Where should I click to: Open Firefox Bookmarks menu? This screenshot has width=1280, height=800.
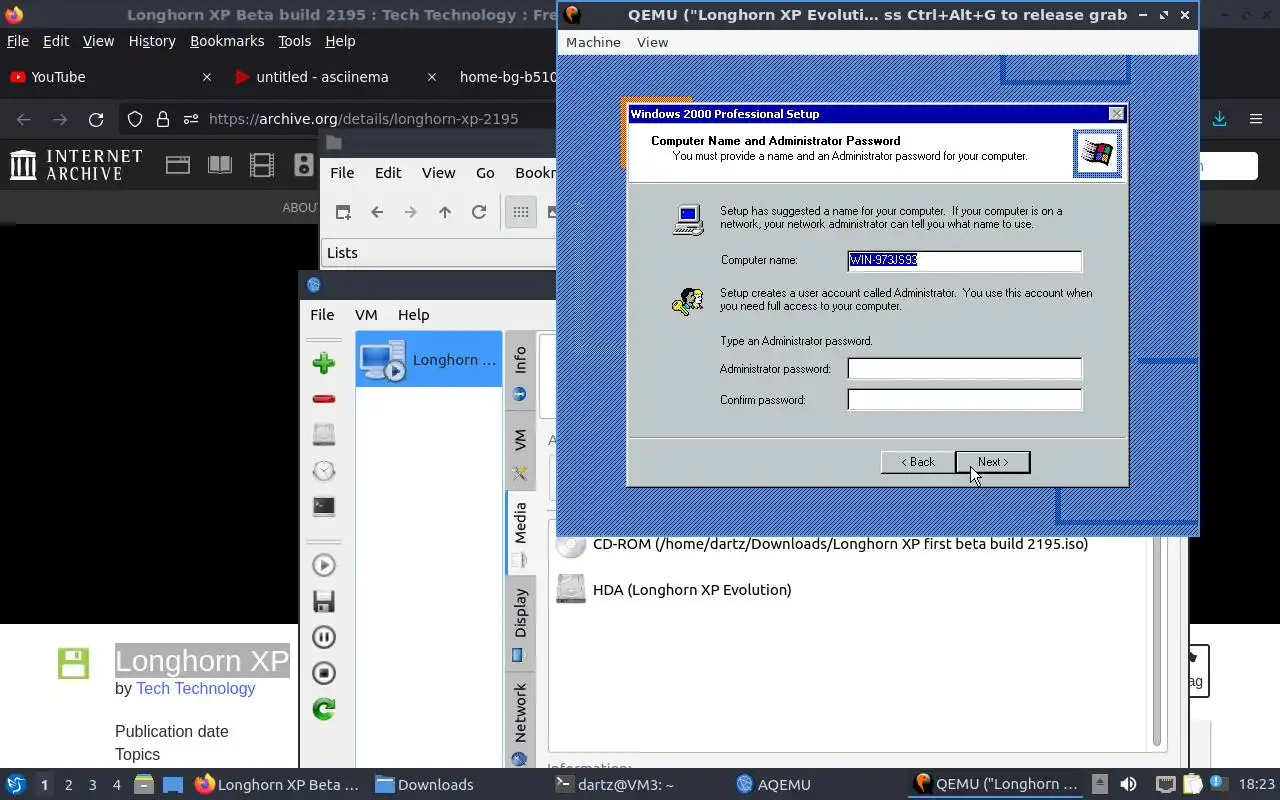(x=227, y=41)
